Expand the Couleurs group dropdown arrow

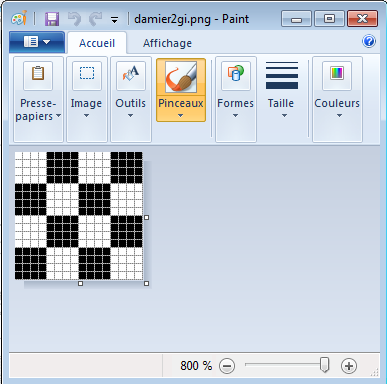(x=339, y=116)
